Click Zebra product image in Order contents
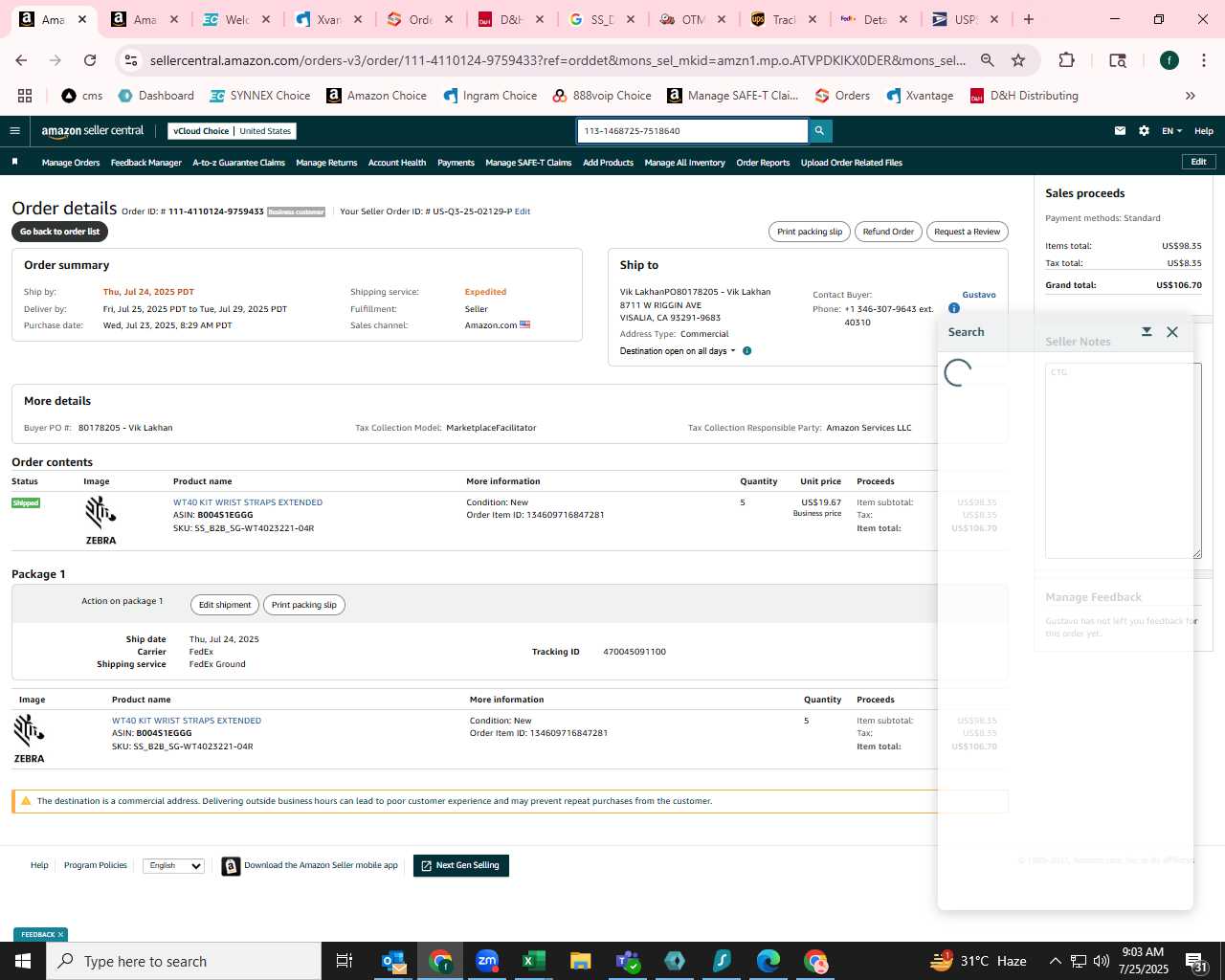The height and width of the screenshot is (980, 1225). click(x=100, y=521)
